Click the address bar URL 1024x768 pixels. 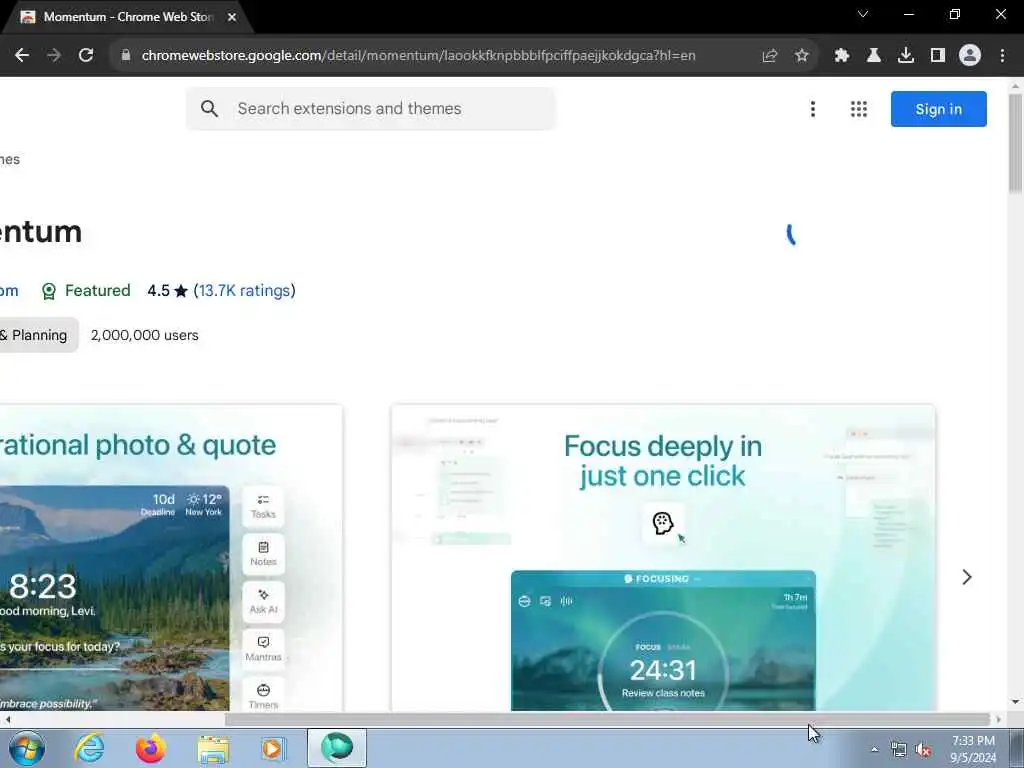[418, 56]
